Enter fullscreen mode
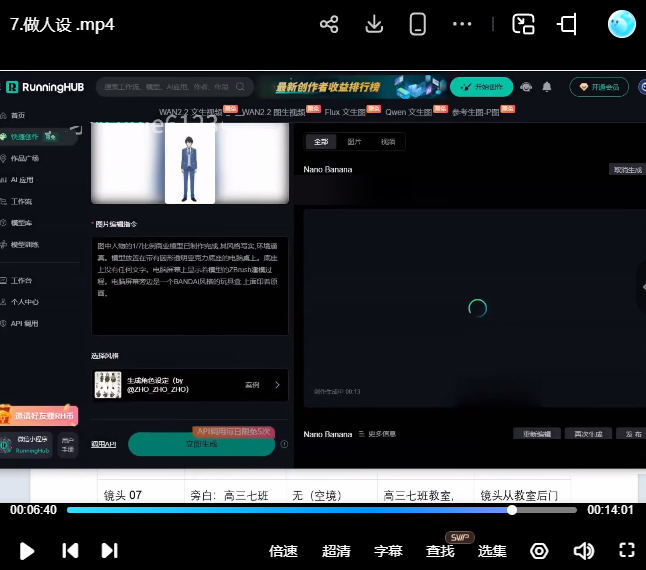Viewport: 646px width, 570px height. [x=627, y=550]
